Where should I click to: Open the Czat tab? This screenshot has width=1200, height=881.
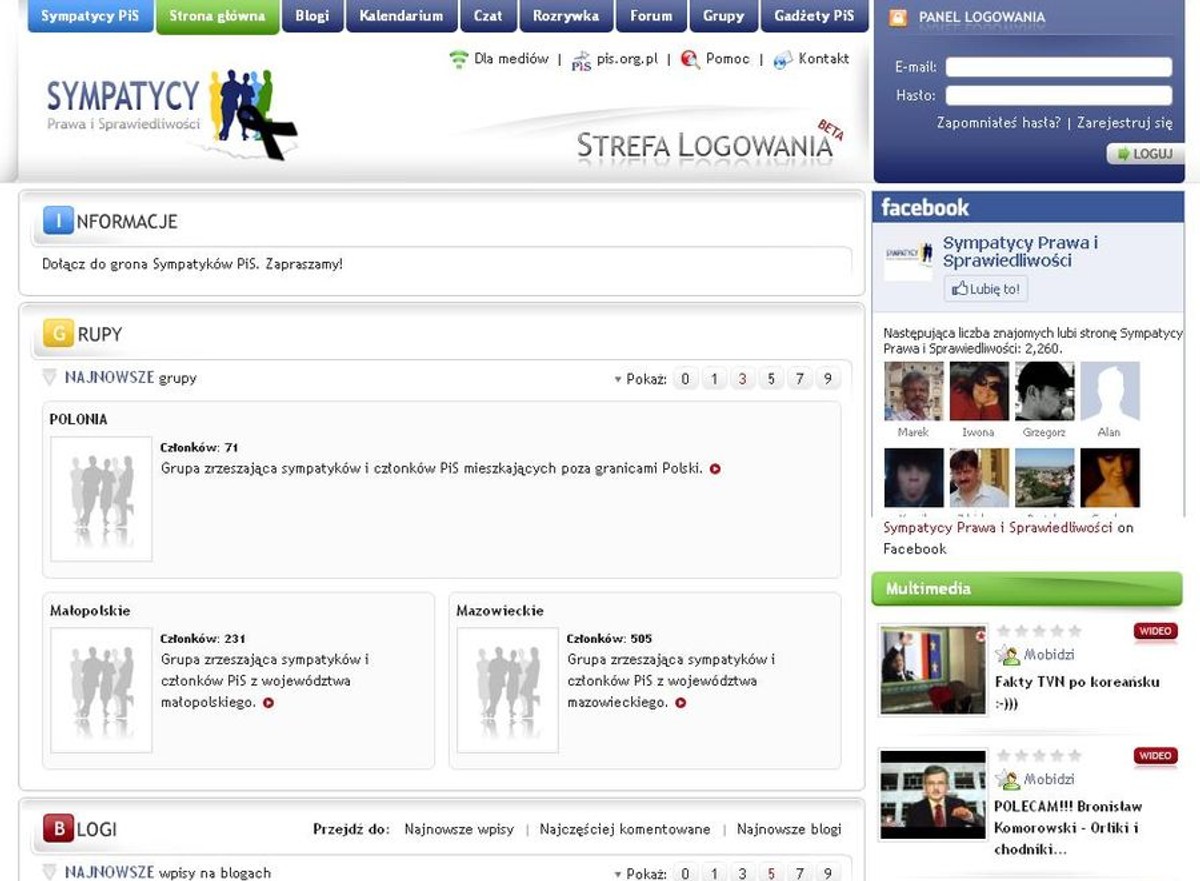pyautogui.click(x=488, y=16)
